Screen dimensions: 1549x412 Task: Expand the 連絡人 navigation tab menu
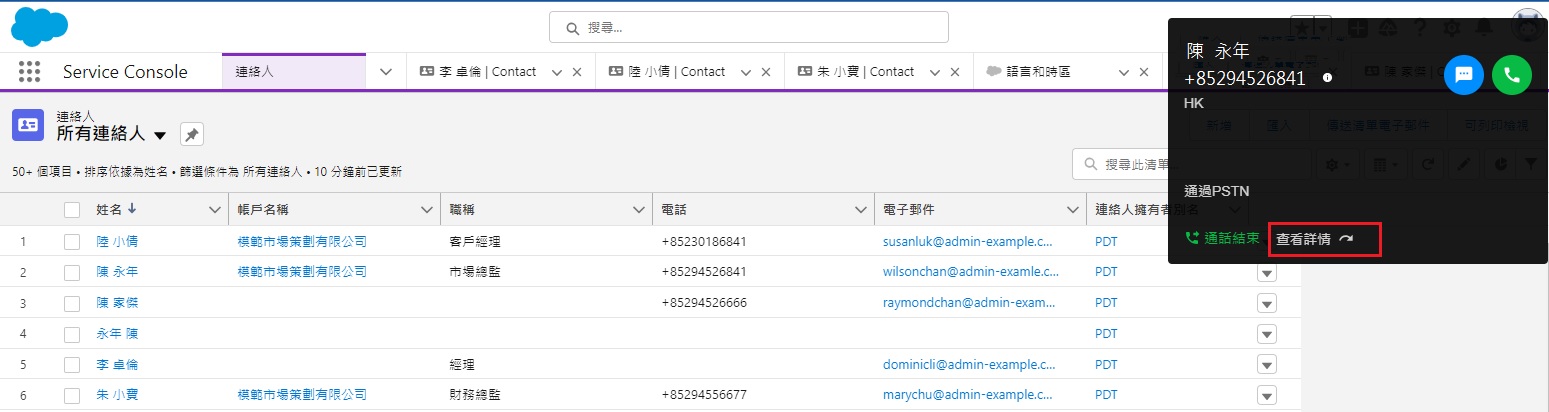386,72
